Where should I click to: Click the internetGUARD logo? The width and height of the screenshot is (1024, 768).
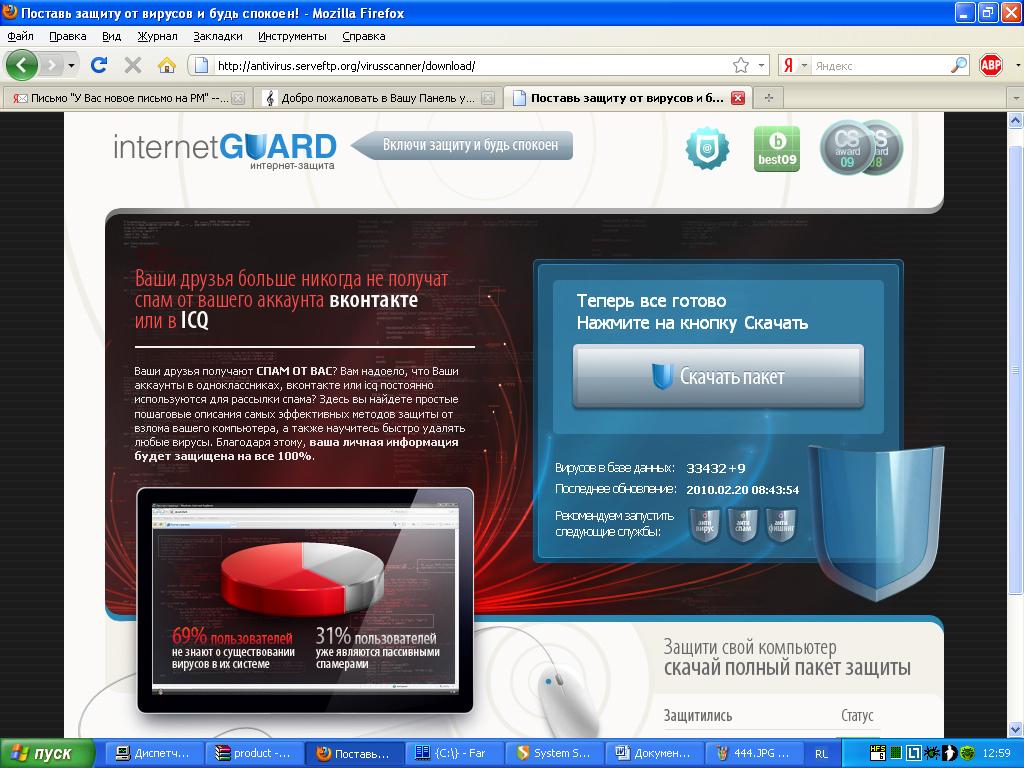point(225,150)
